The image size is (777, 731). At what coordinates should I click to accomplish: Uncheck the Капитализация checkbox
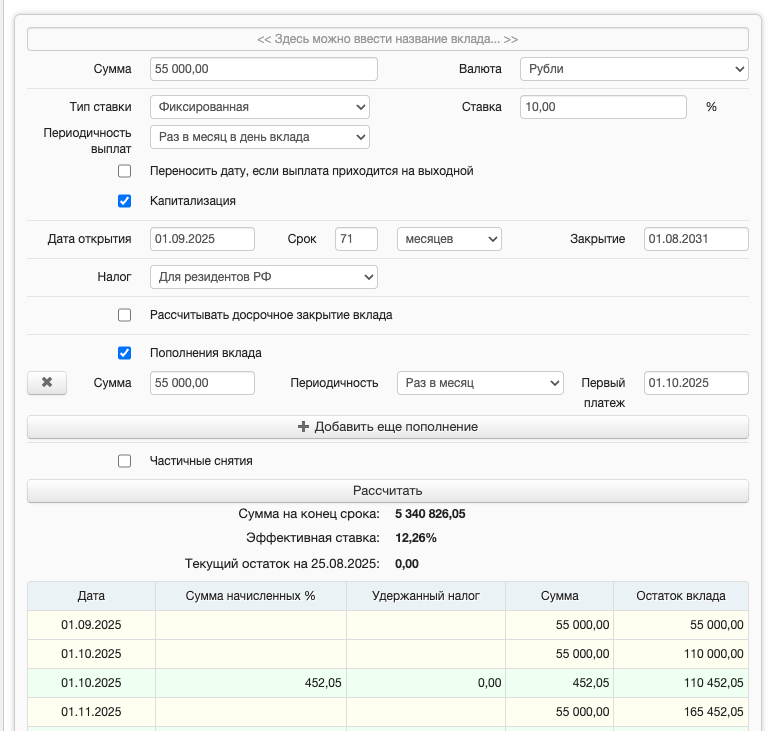click(124, 201)
